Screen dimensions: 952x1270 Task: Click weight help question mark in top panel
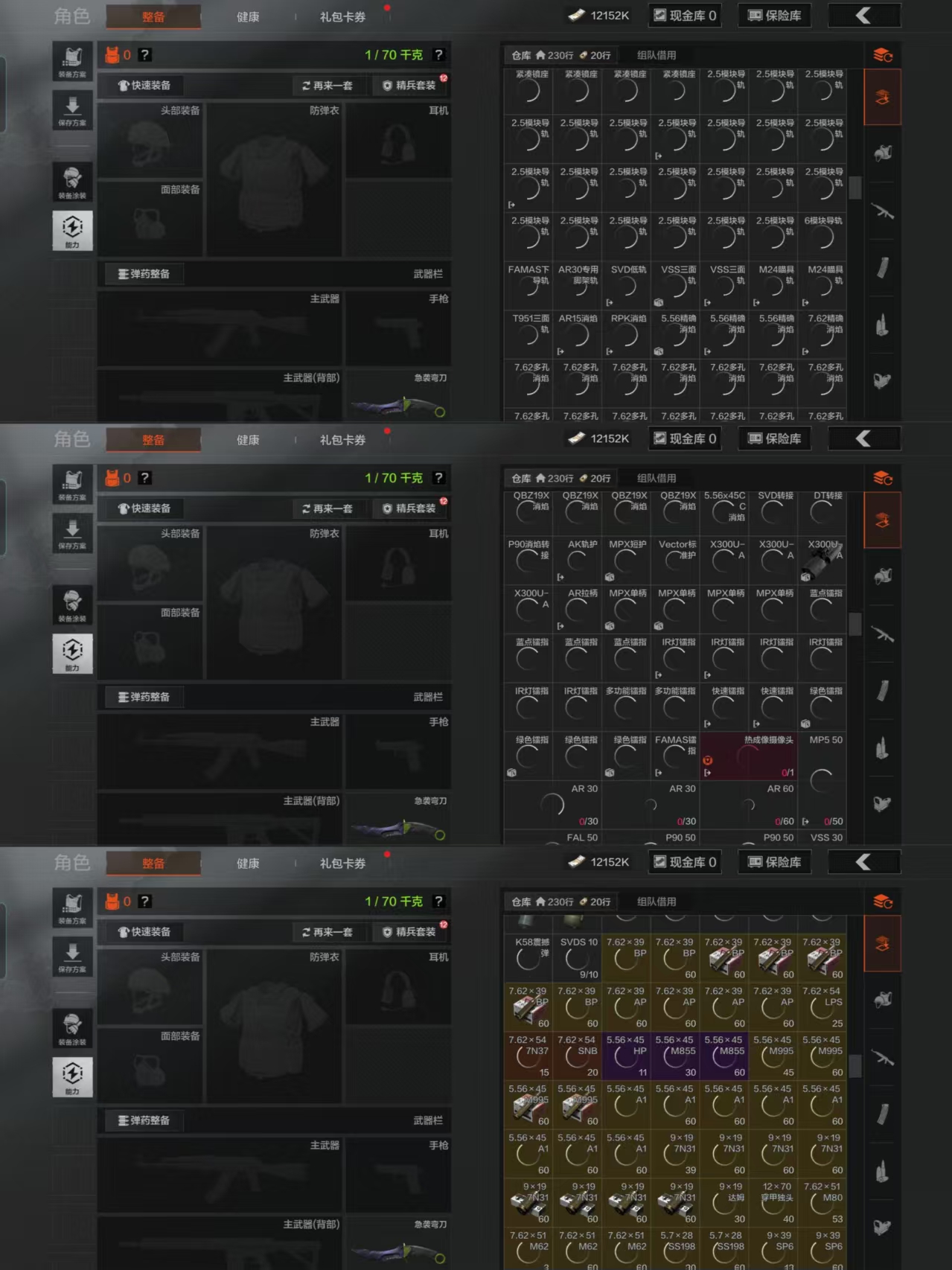(x=438, y=55)
